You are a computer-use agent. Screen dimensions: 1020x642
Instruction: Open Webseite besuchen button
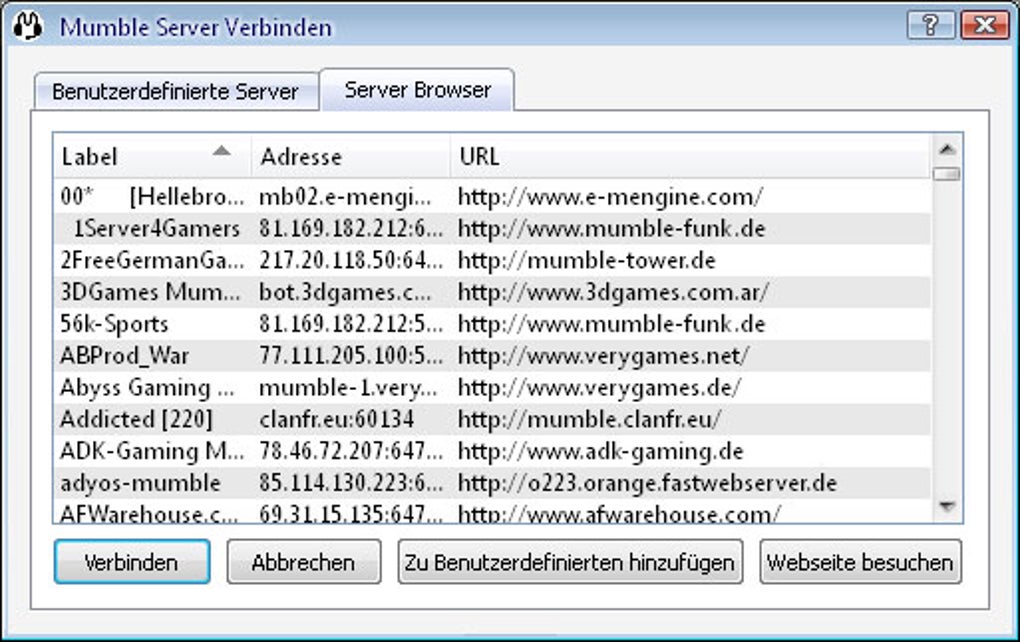coord(860,562)
